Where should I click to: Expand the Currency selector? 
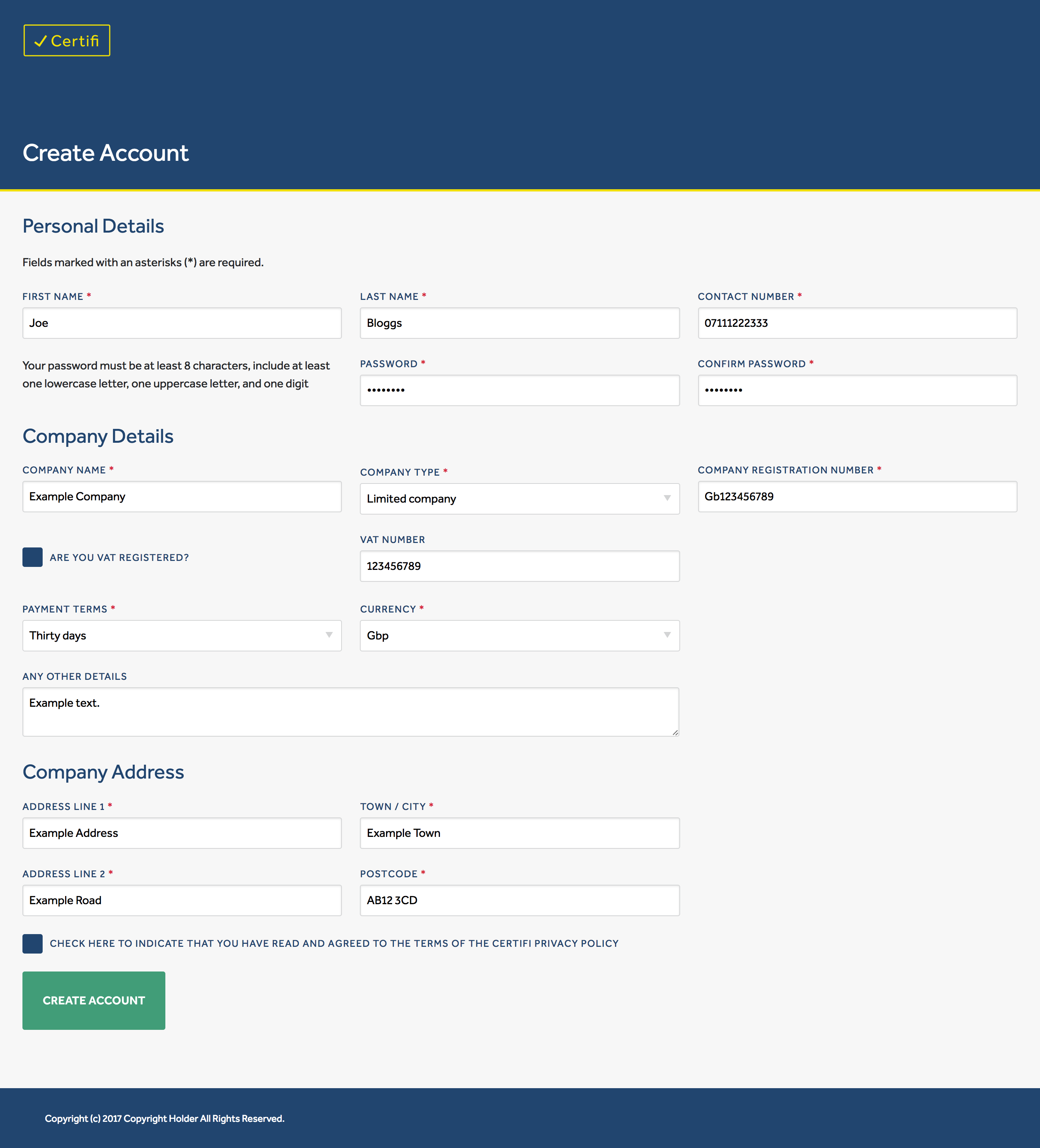point(519,635)
